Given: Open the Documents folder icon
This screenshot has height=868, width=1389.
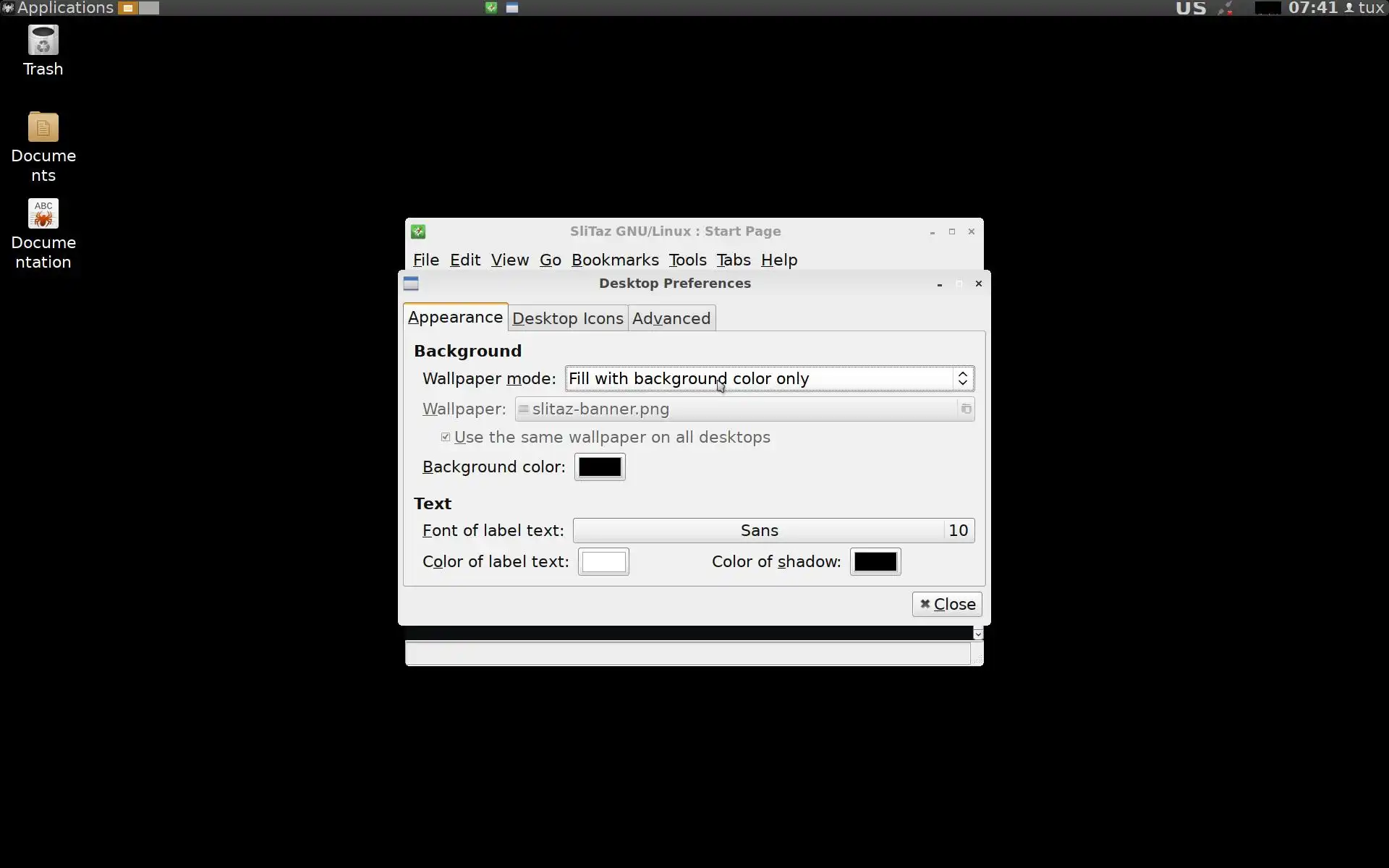Looking at the screenshot, I should [43, 128].
